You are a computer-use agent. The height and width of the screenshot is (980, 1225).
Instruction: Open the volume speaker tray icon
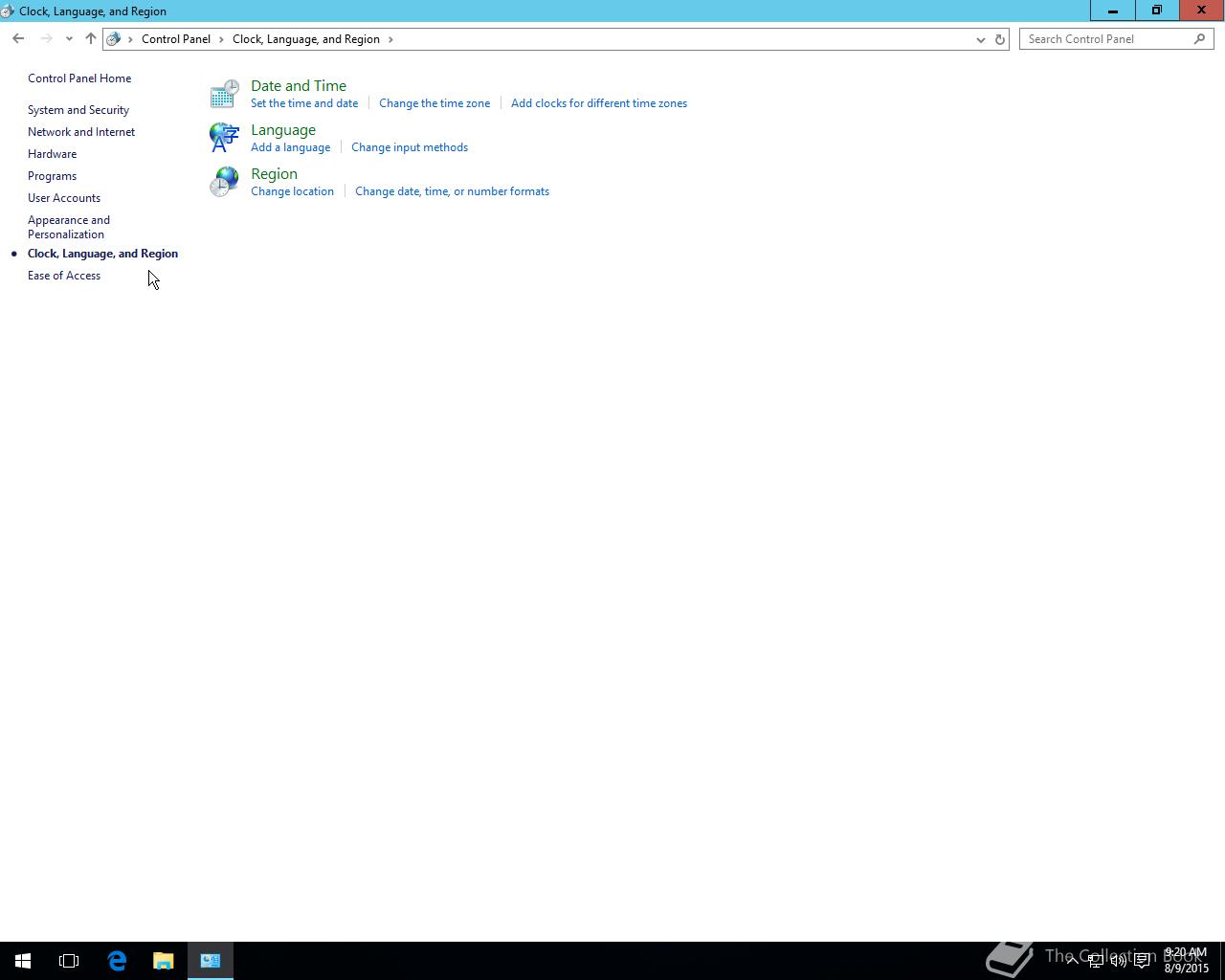(x=1118, y=961)
